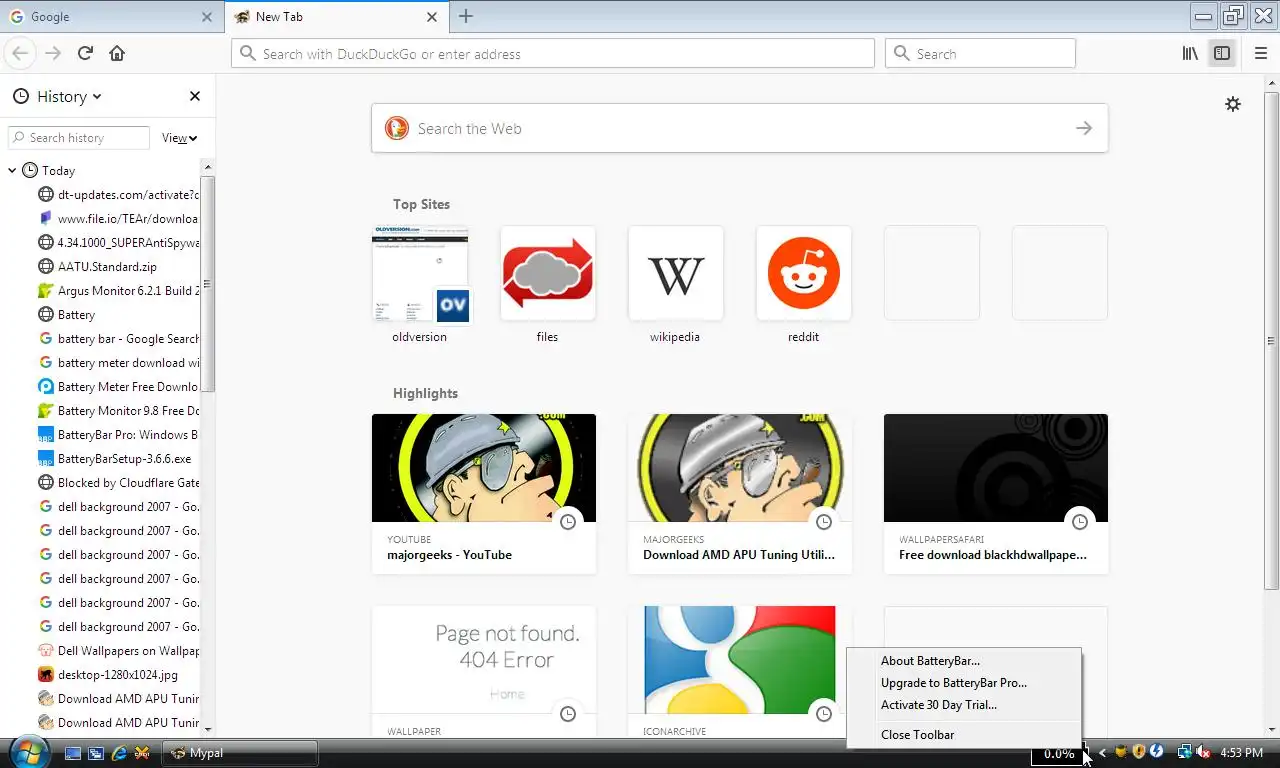1280x768 pixels.
Task: Open the home page icon
Action: [117, 53]
